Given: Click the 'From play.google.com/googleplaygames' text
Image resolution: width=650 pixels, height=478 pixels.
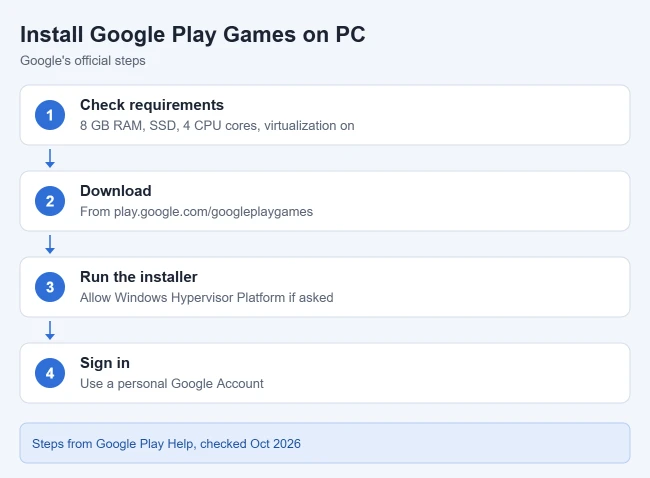Looking at the screenshot, I should (196, 211).
